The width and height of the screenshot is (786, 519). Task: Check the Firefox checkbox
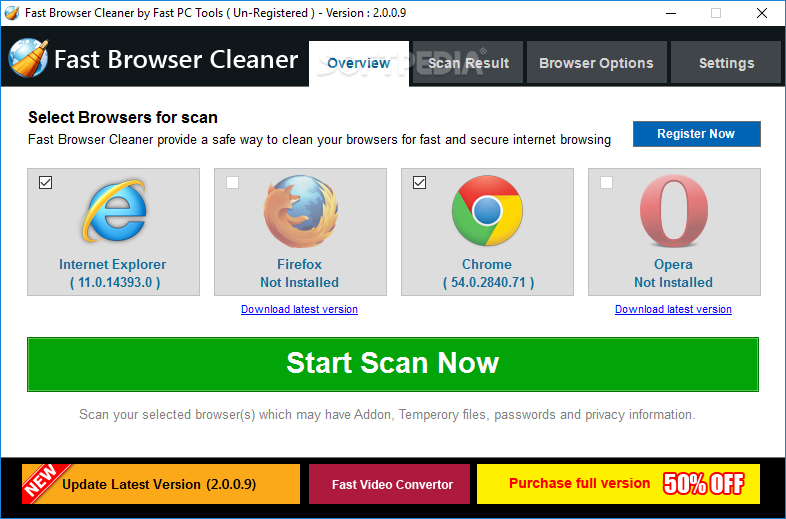pyautogui.click(x=232, y=183)
